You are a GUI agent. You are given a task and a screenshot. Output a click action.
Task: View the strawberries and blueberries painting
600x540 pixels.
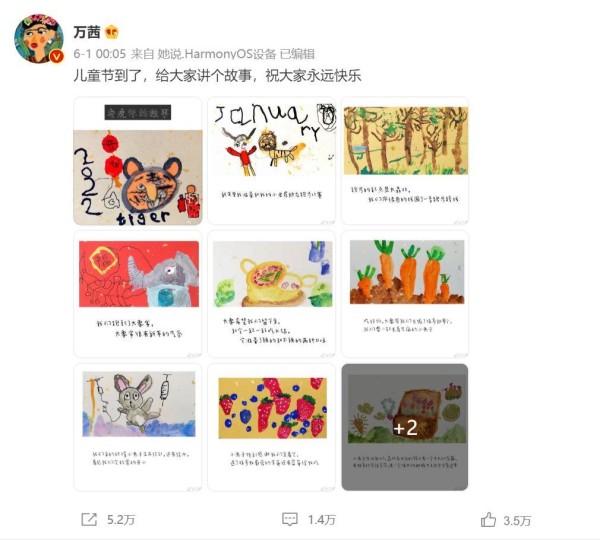pos(271,427)
